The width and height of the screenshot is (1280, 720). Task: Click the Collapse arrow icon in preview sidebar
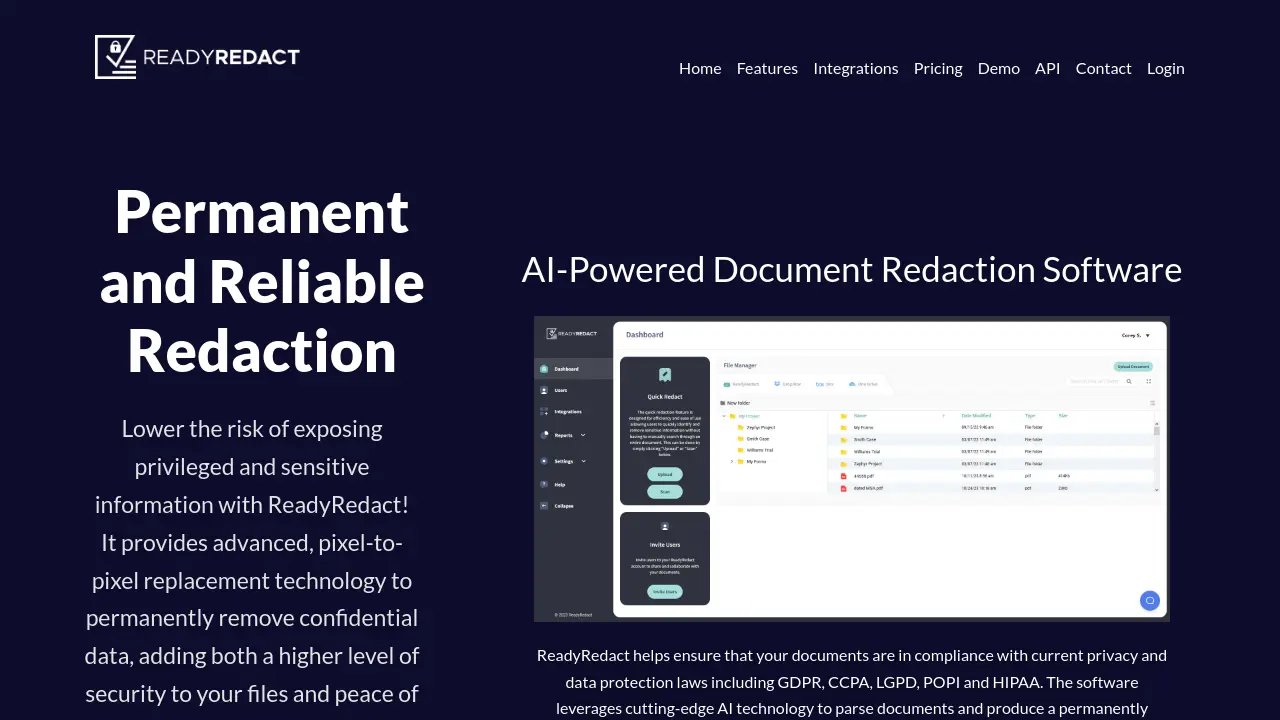coord(544,506)
